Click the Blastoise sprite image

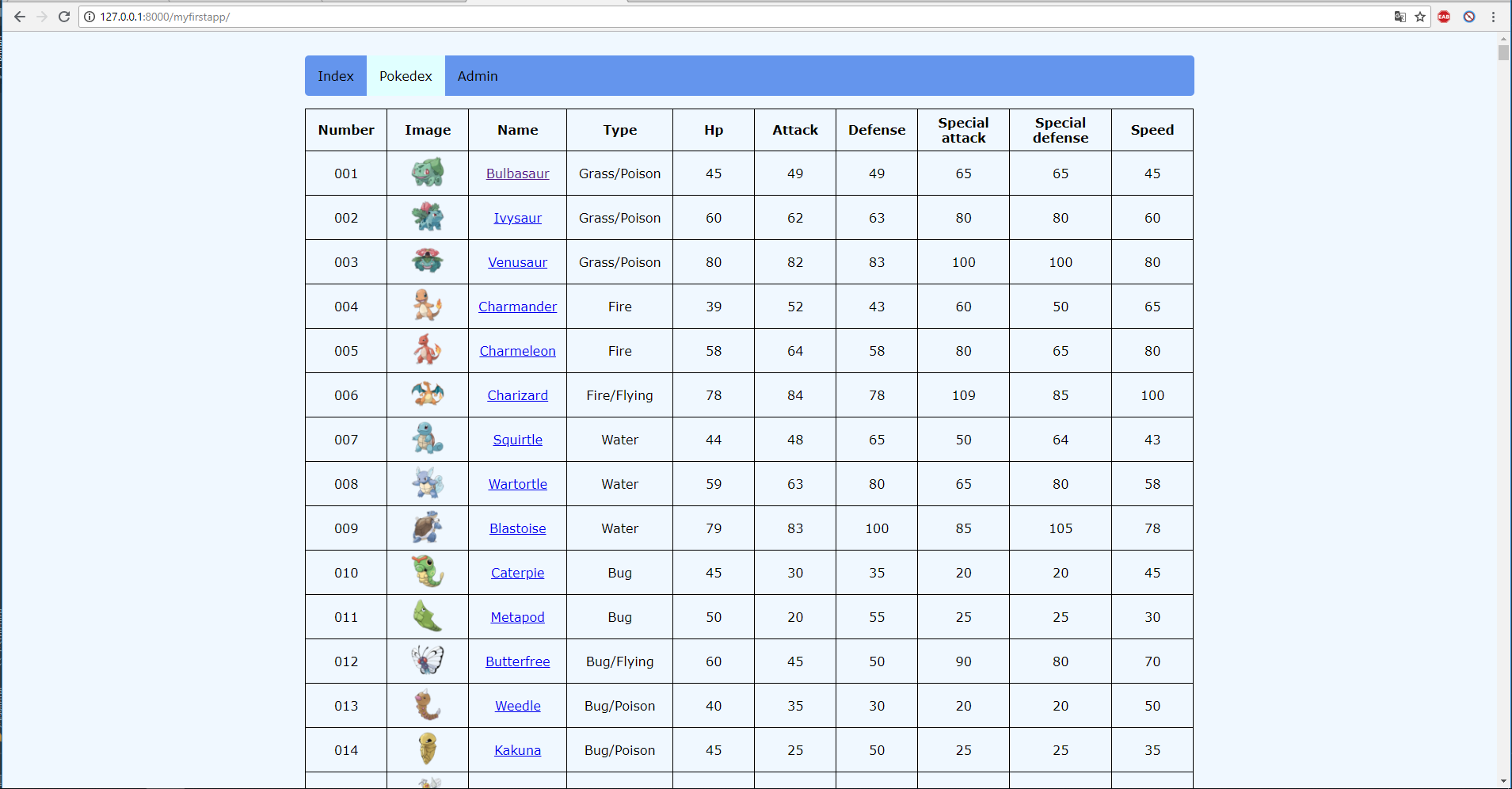pyautogui.click(x=428, y=527)
